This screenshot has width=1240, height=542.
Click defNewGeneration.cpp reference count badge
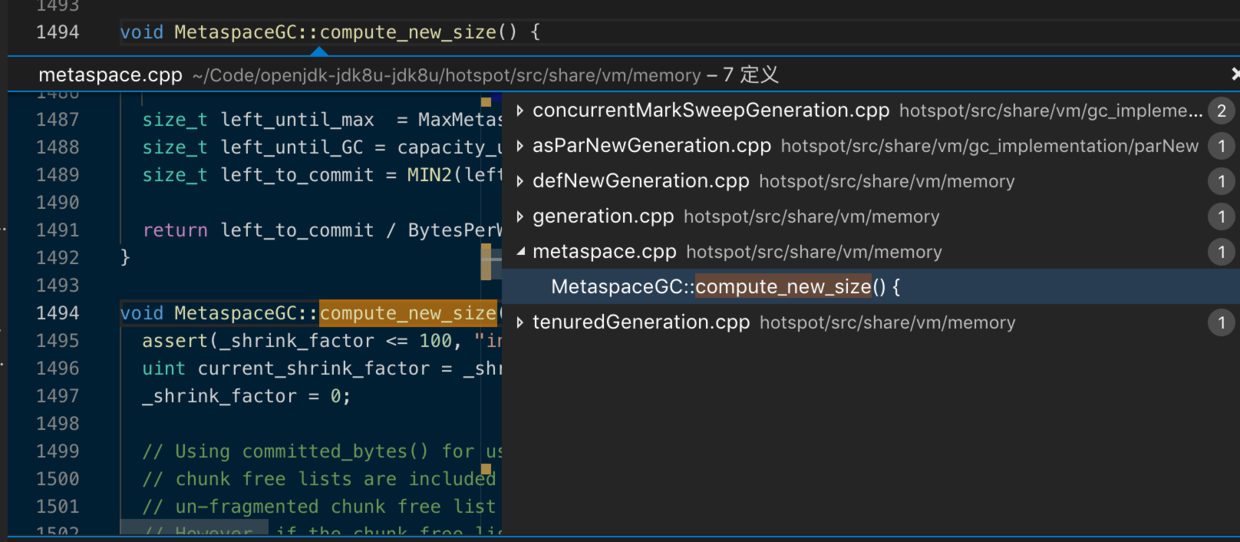pos(1220,181)
